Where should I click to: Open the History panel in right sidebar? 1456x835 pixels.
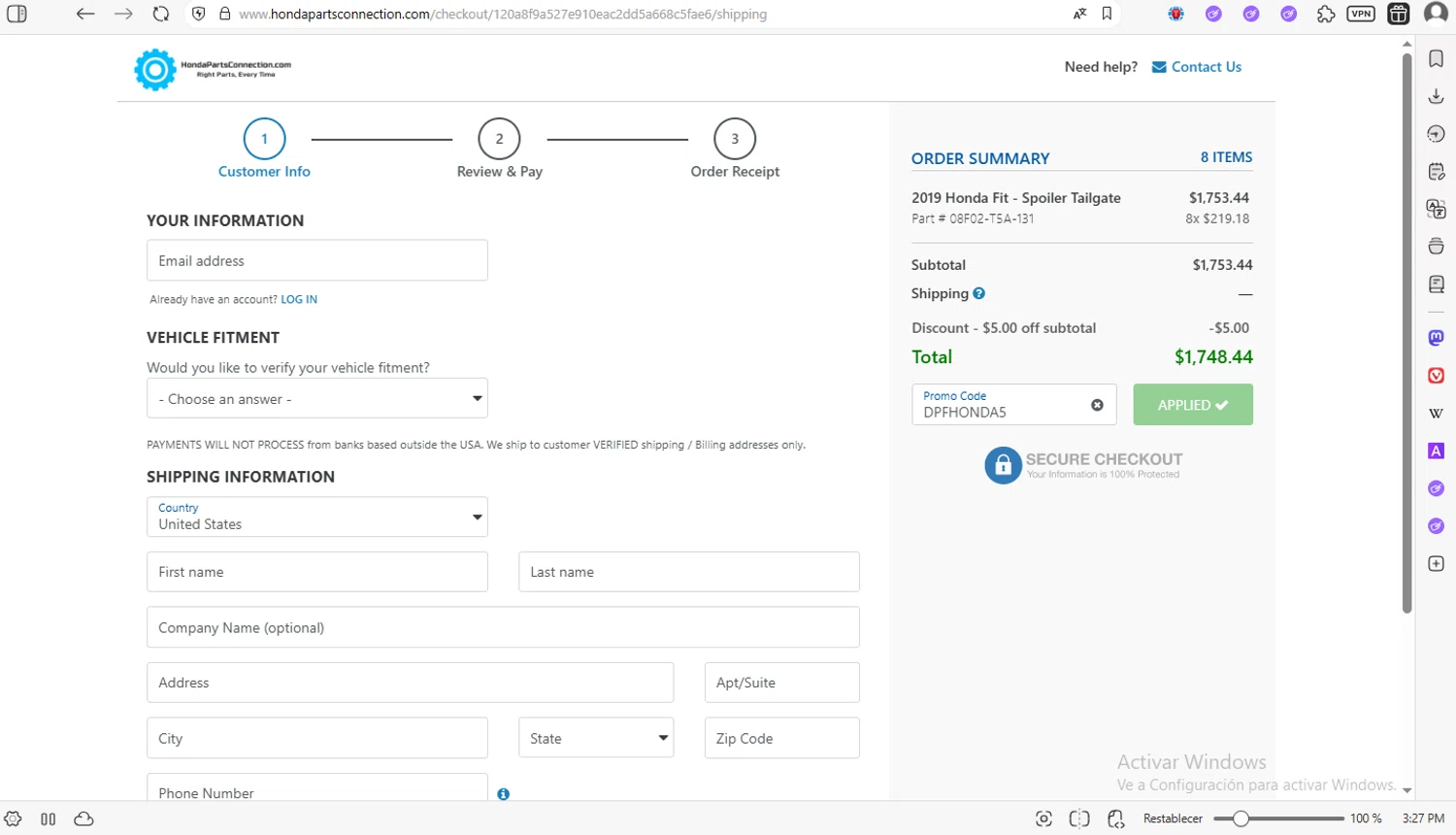[x=1437, y=134]
